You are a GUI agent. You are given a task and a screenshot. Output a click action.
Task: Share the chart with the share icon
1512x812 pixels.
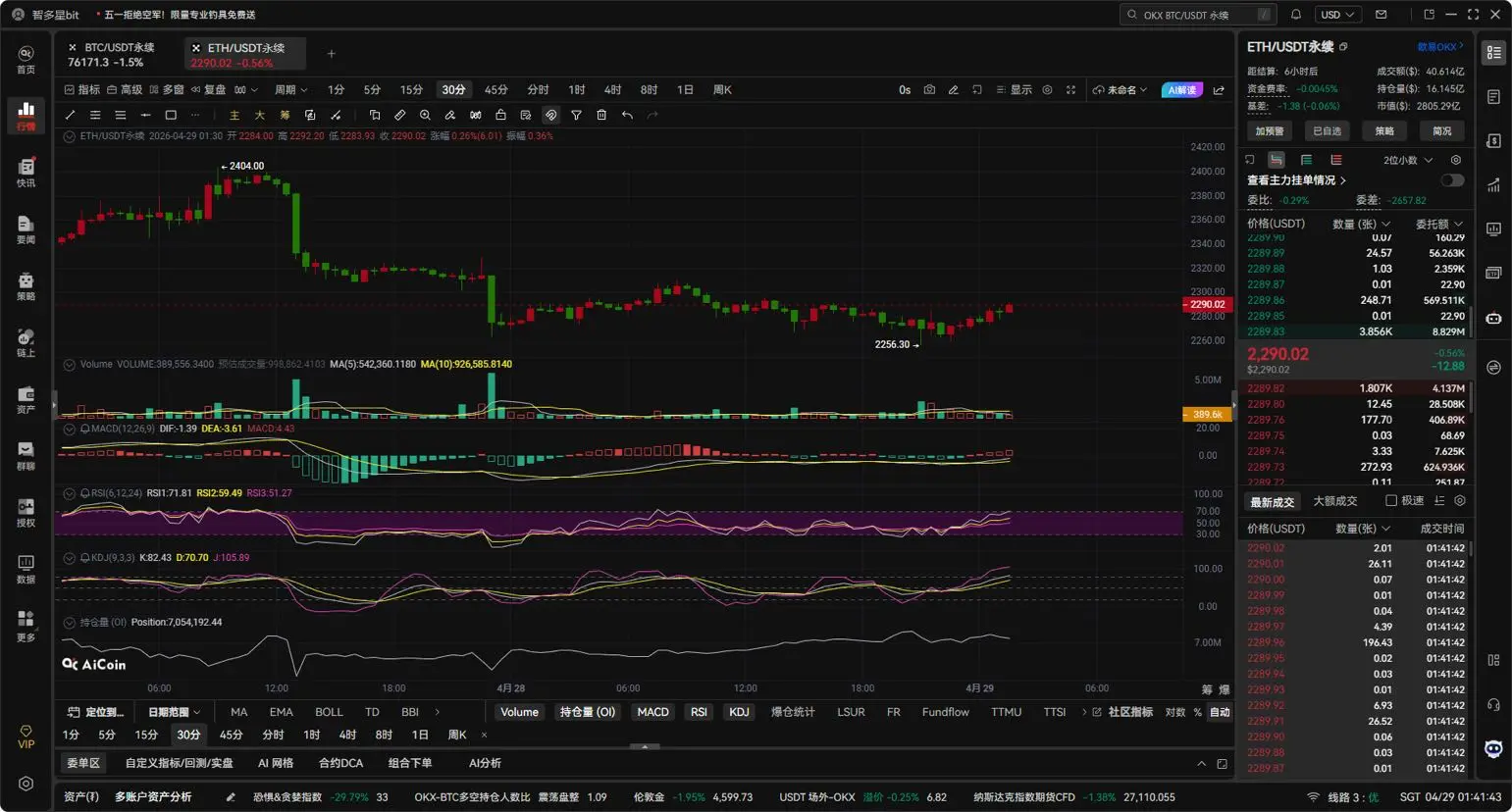(x=1219, y=90)
